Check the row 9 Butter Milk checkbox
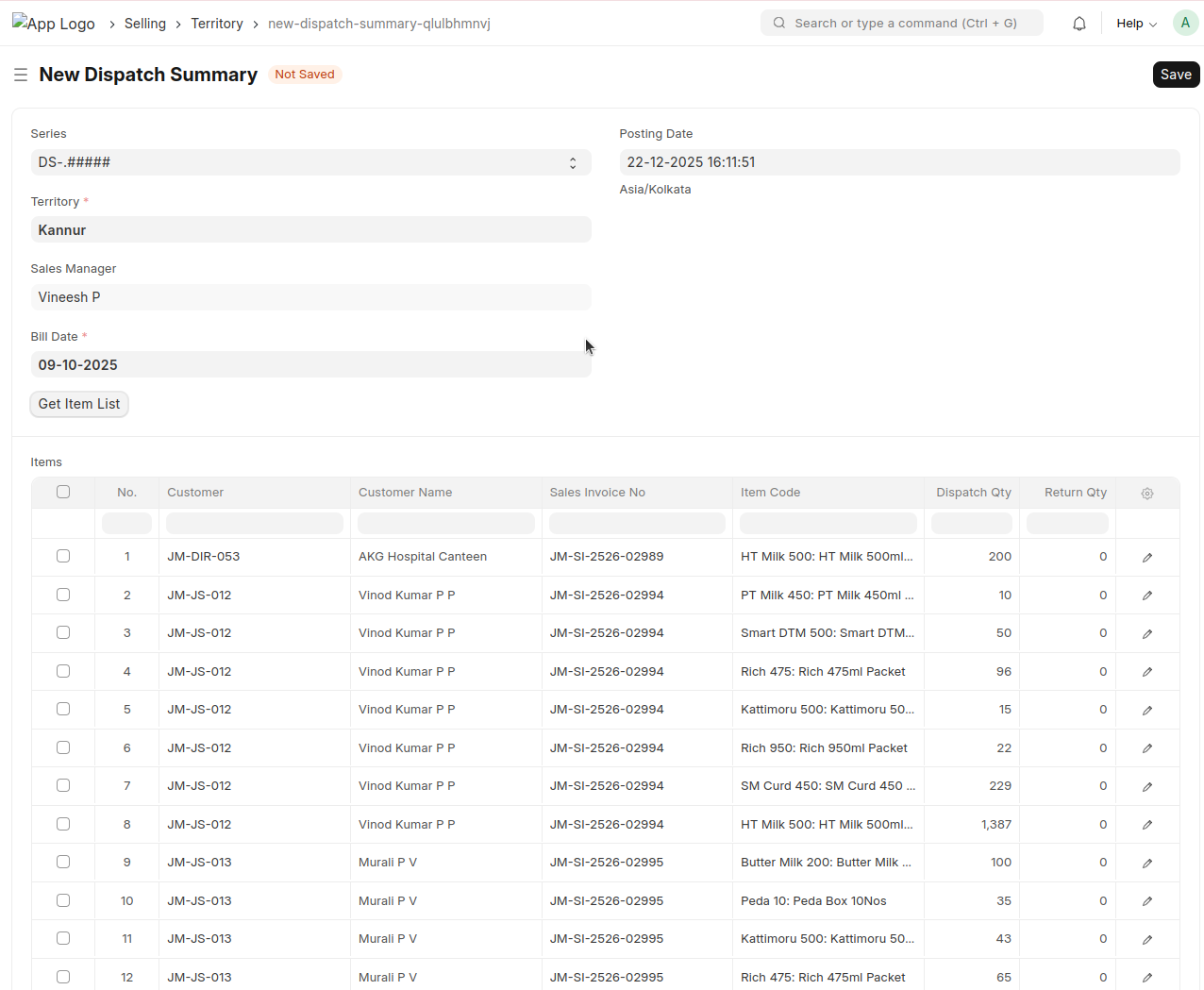The image size is (1204, 990). 63,862
